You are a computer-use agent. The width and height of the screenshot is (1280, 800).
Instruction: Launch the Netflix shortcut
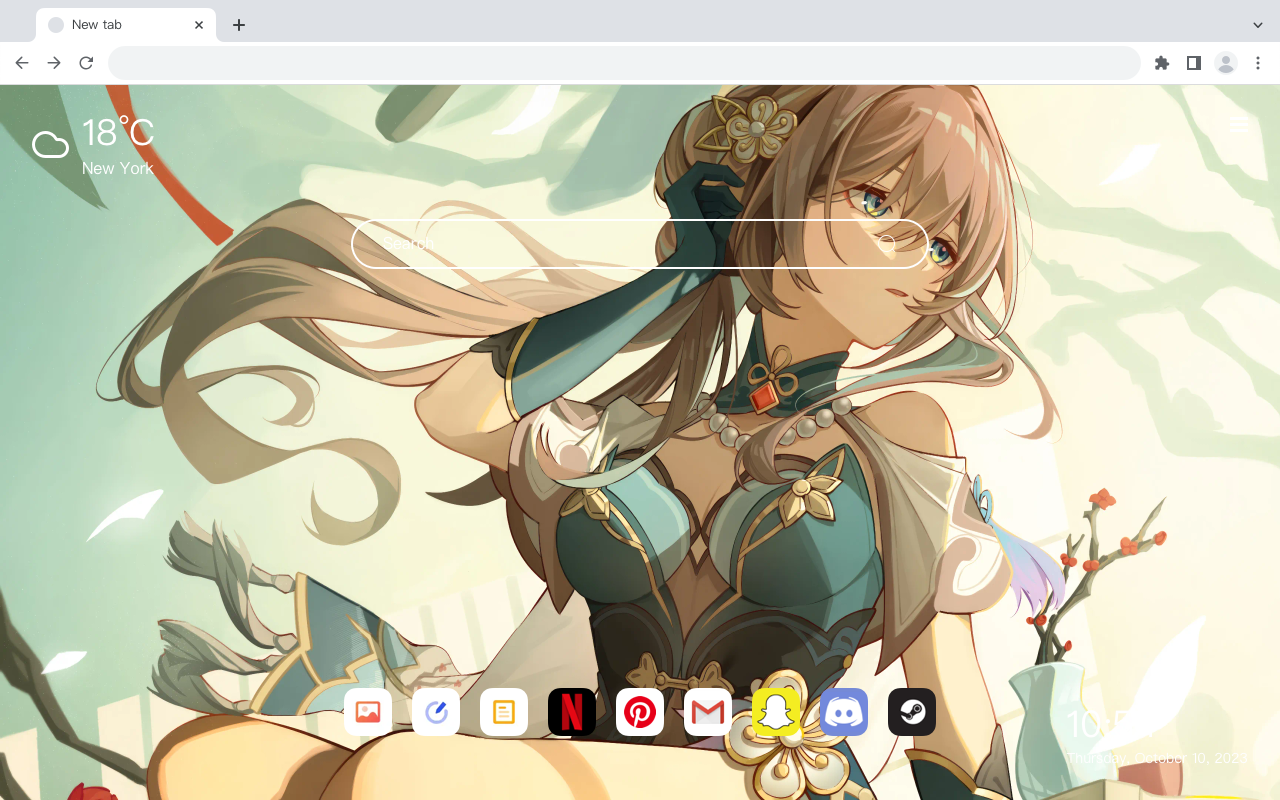(x=572, y=712)
